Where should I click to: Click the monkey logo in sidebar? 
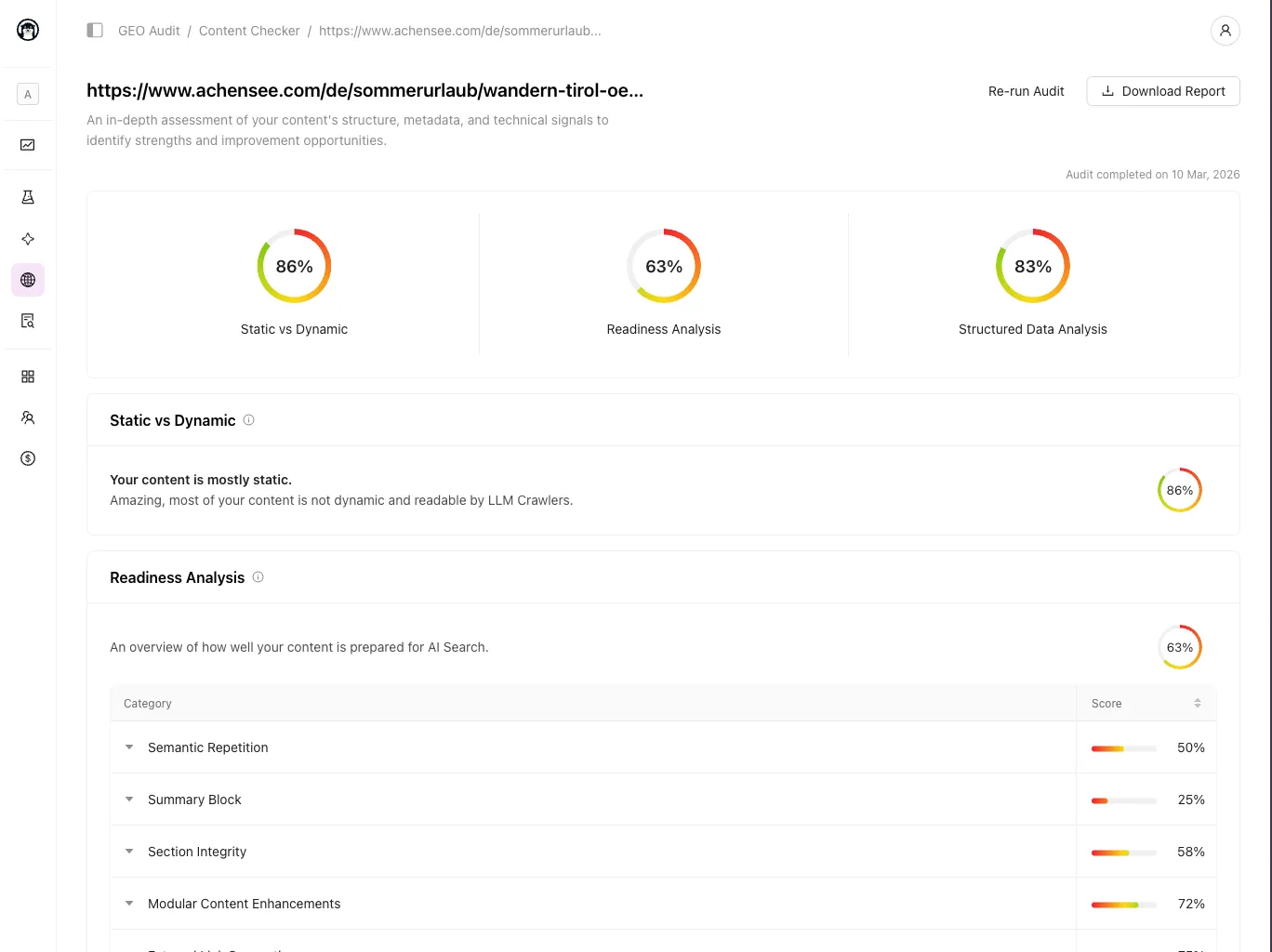click(x=28, y=31)
